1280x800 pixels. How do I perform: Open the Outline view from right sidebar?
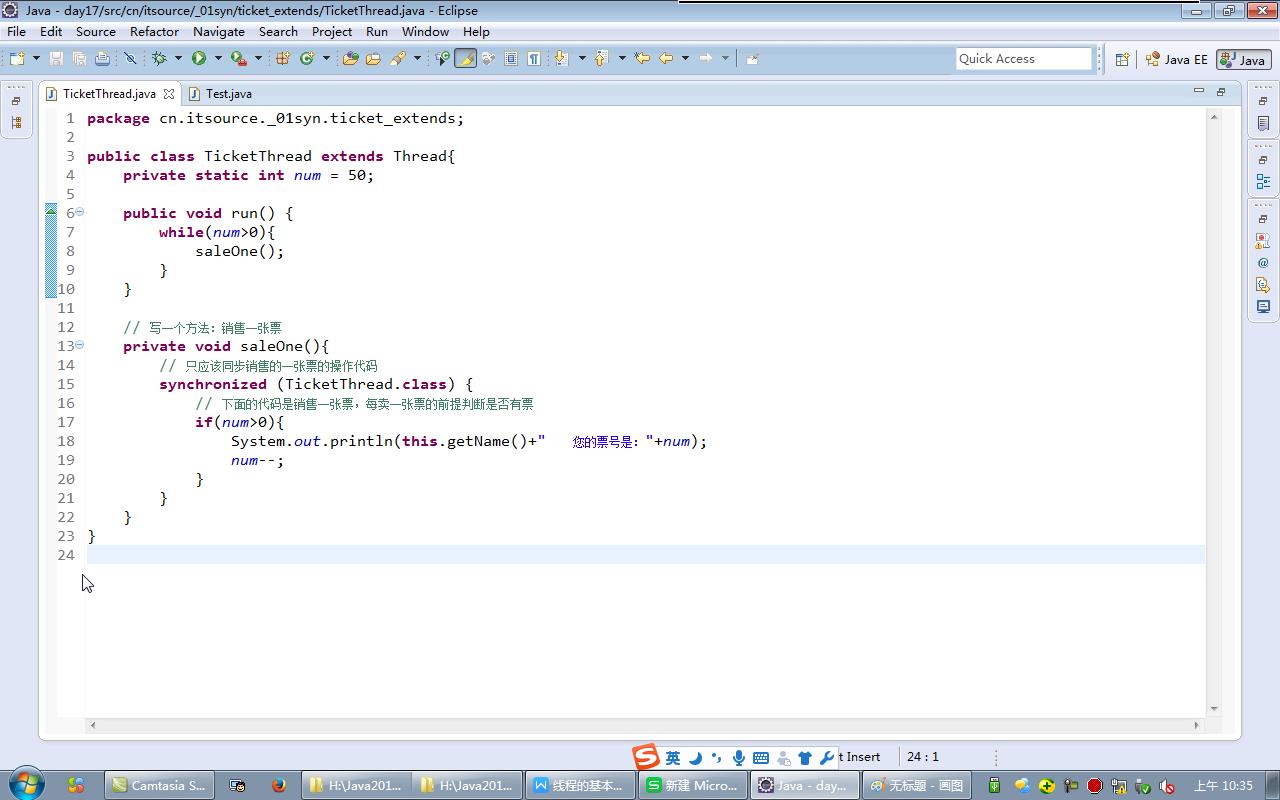pyautogui.click(x=1263, y=182)
